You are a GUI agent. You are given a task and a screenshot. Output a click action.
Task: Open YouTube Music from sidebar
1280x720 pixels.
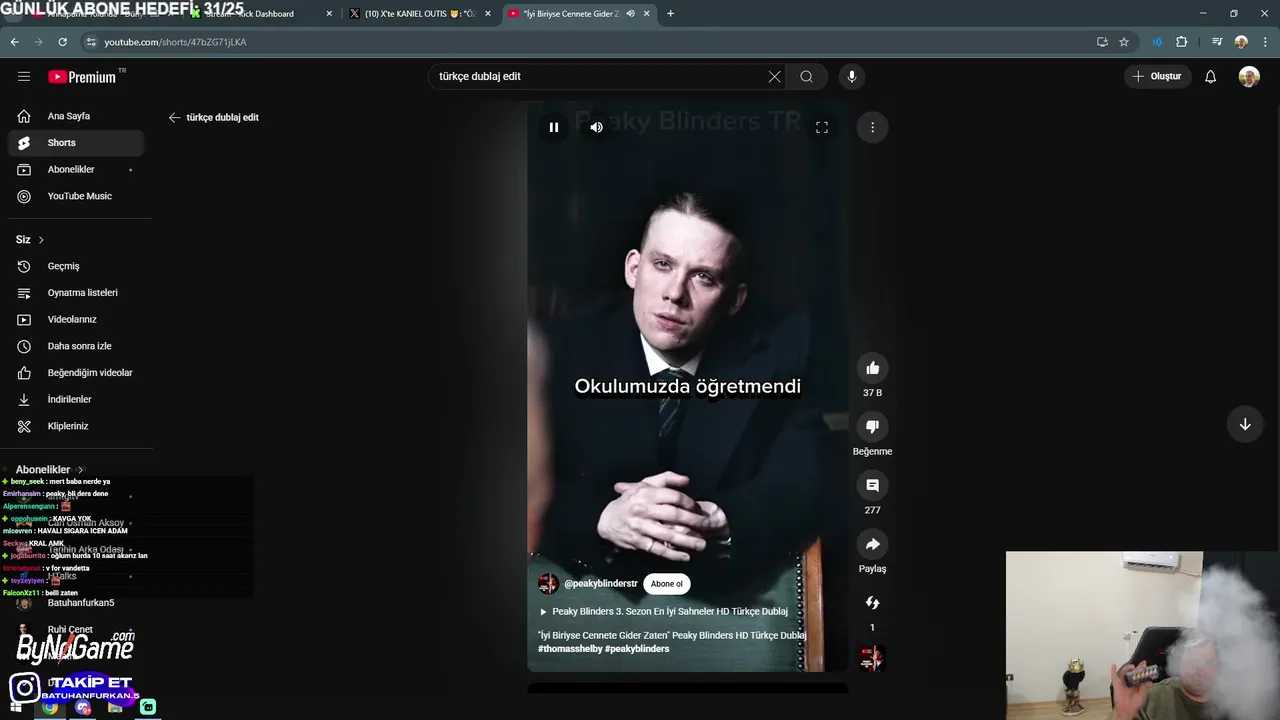point(76,196)
